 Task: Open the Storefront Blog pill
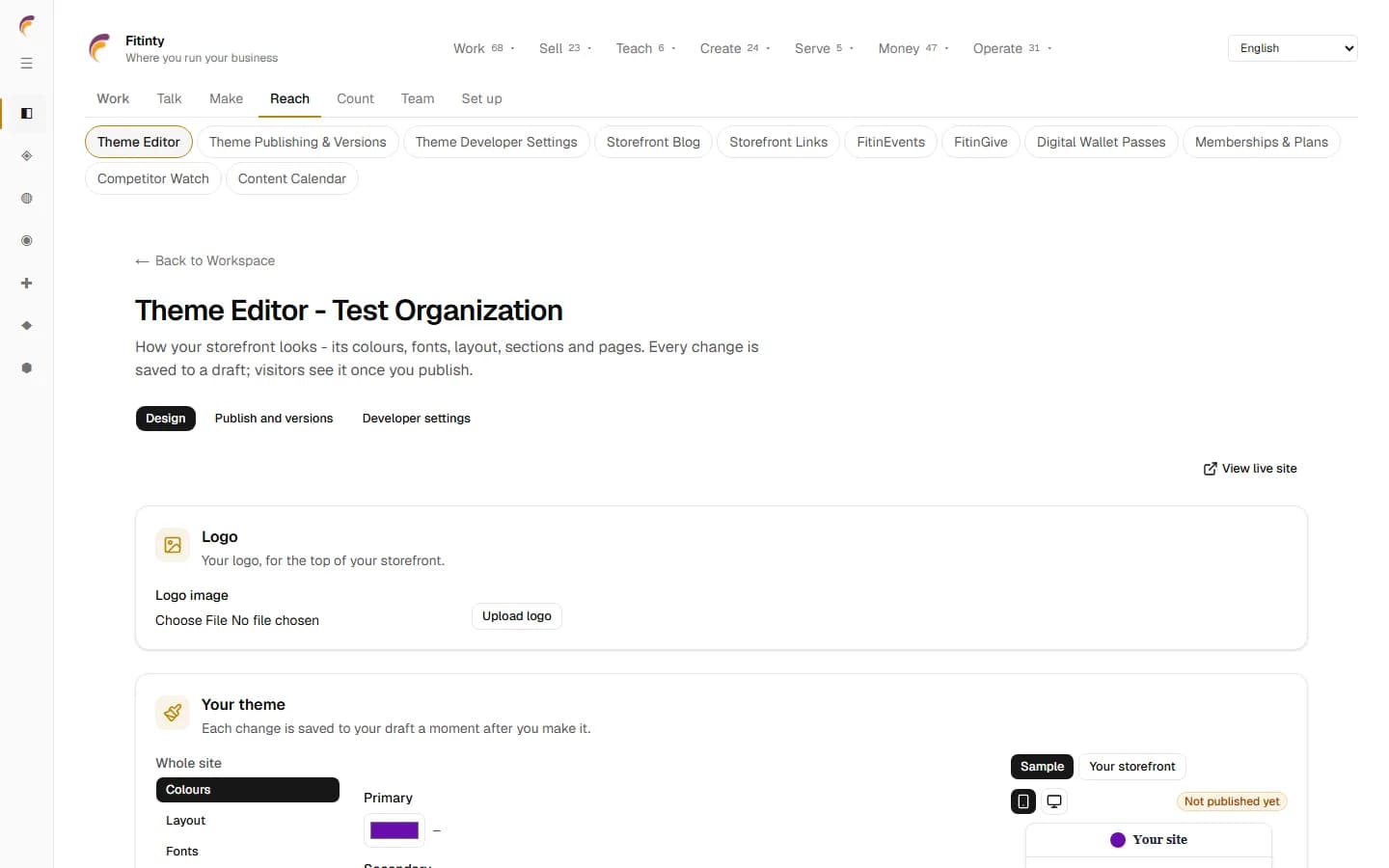[653, 142]
